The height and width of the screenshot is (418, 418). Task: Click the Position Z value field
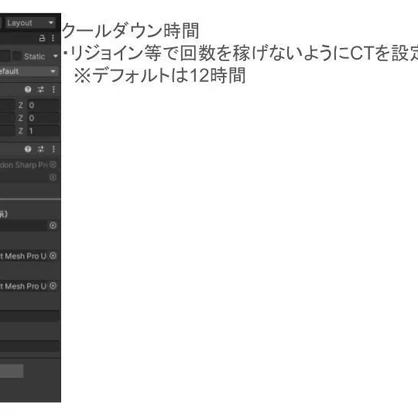point(43,105)
